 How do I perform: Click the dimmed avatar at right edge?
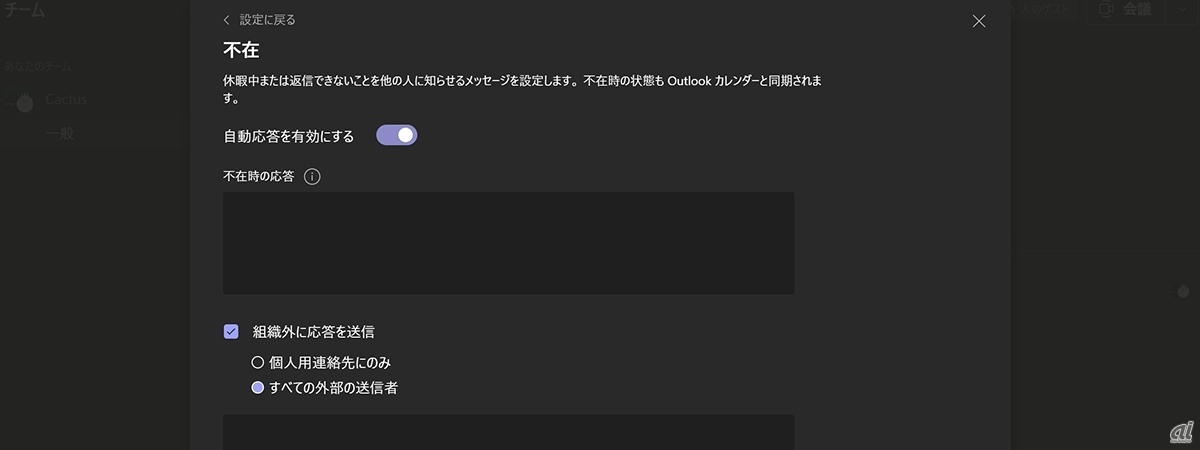click(x=1184, y=291)
